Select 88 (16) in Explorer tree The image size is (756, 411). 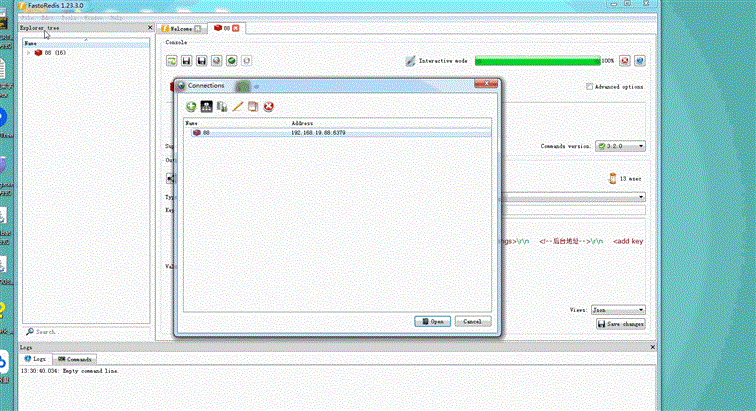pos(50,53)
